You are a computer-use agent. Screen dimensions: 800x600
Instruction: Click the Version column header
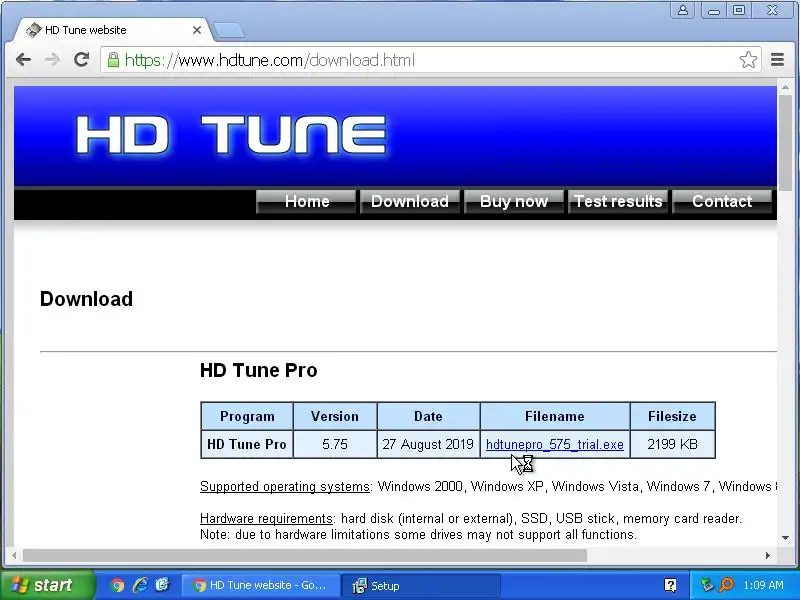335,416
